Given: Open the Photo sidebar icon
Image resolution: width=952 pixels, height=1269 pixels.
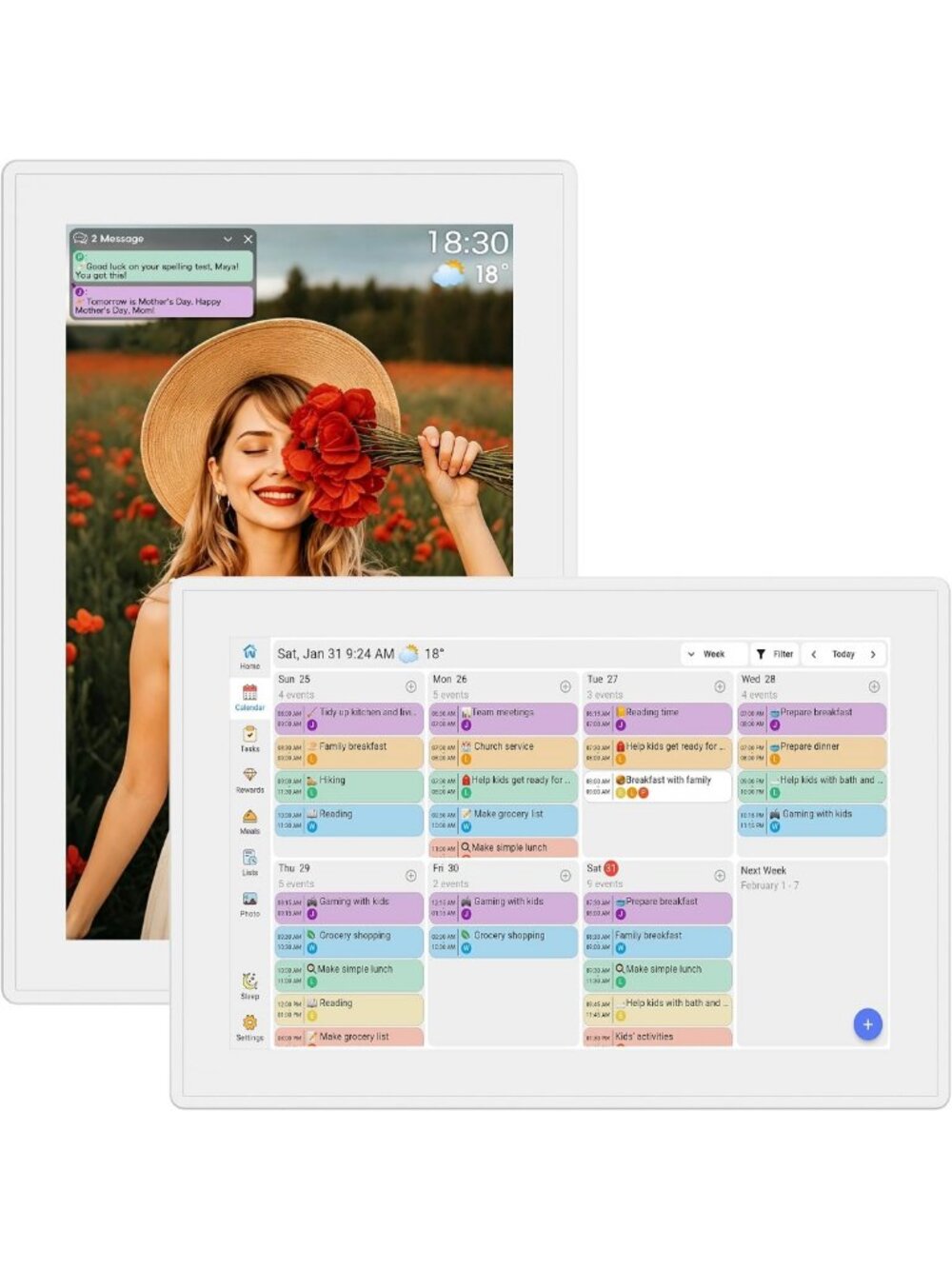Looking at the screenshot, I should coord(249,903).
